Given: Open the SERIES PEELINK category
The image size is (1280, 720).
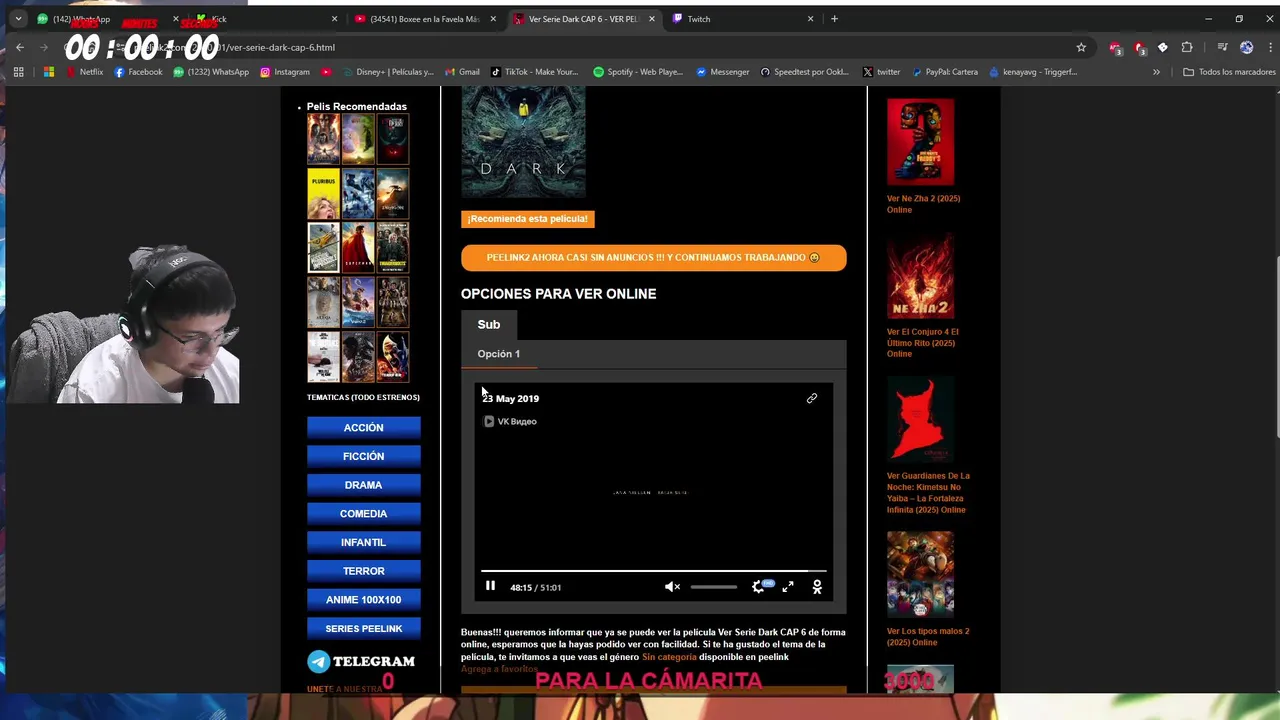Looking at the screenshot, I should [363, 628].
